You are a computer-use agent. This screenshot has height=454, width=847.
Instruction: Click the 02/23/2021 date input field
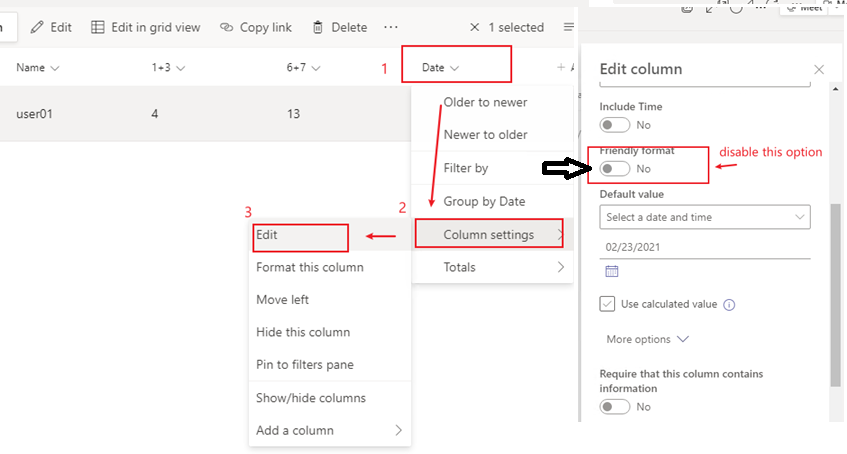tap(705, 247)
